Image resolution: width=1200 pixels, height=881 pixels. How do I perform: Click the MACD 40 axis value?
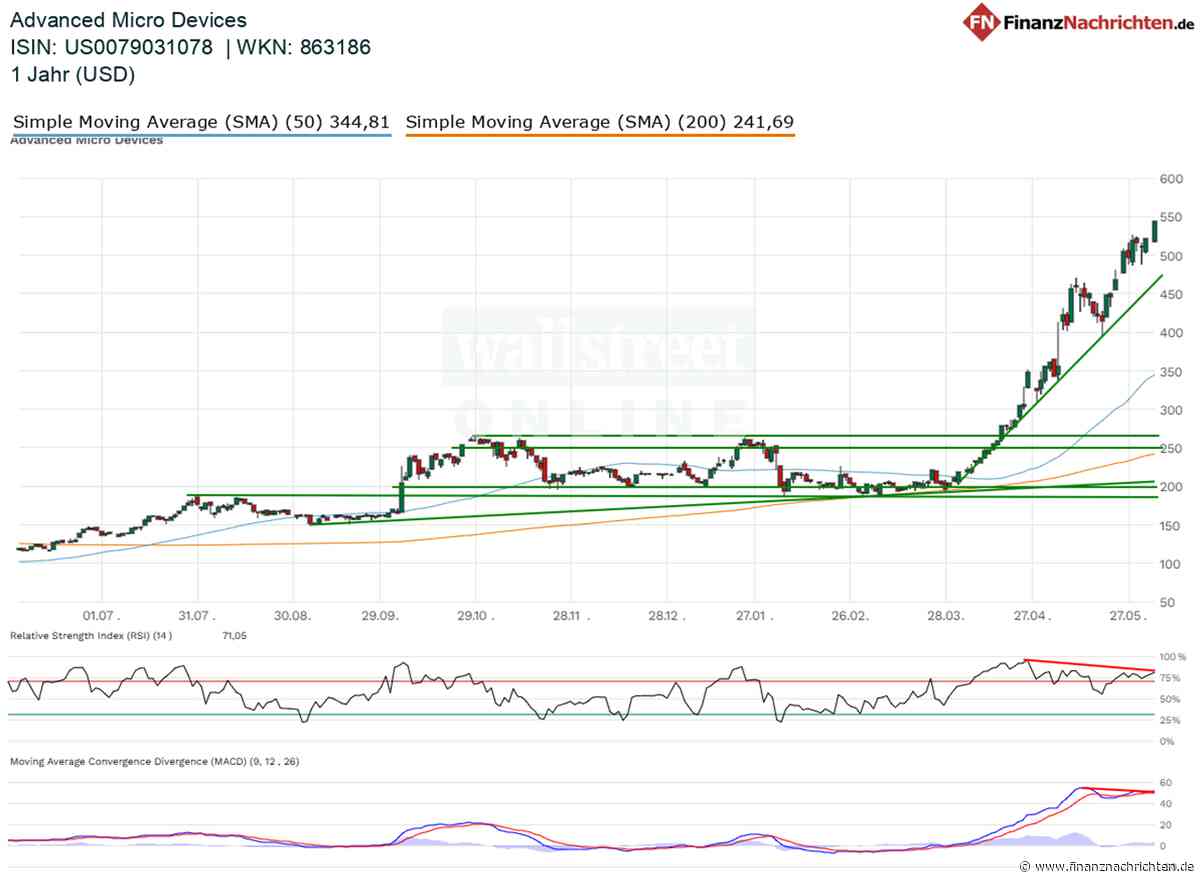tap(1166, 803)
